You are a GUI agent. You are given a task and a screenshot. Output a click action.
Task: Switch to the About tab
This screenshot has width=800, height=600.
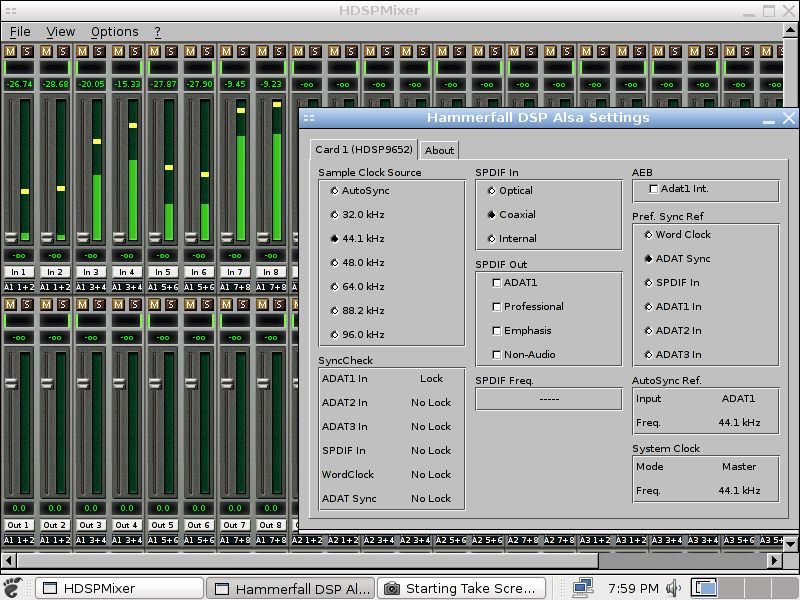(439, 151)
